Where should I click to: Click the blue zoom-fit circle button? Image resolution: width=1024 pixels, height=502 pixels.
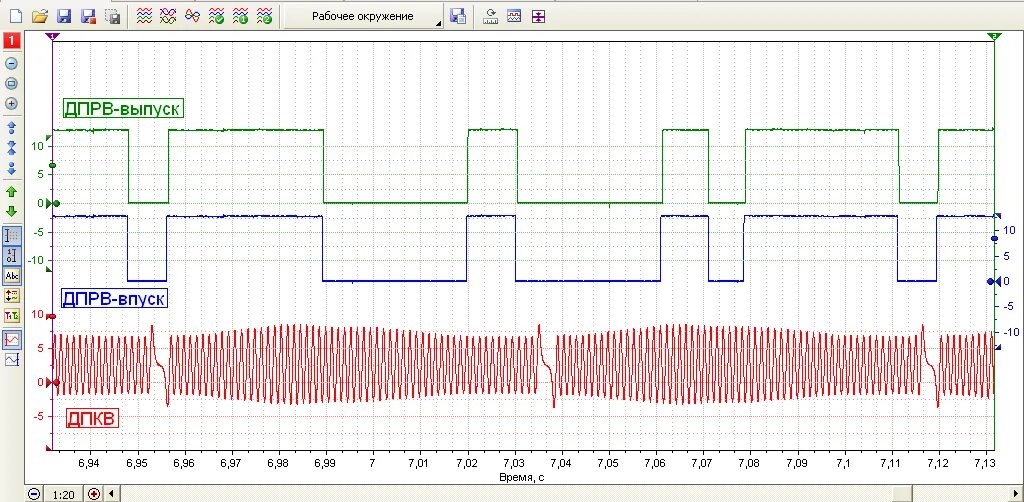click(x=11, y=84)
